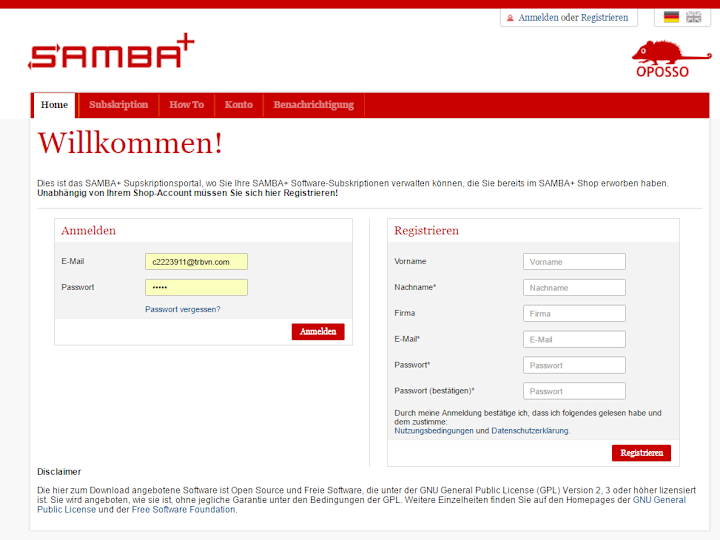This screenshot has width=720, height=540.
Task: Click the red Registrieren button
Action: [641, 453]
